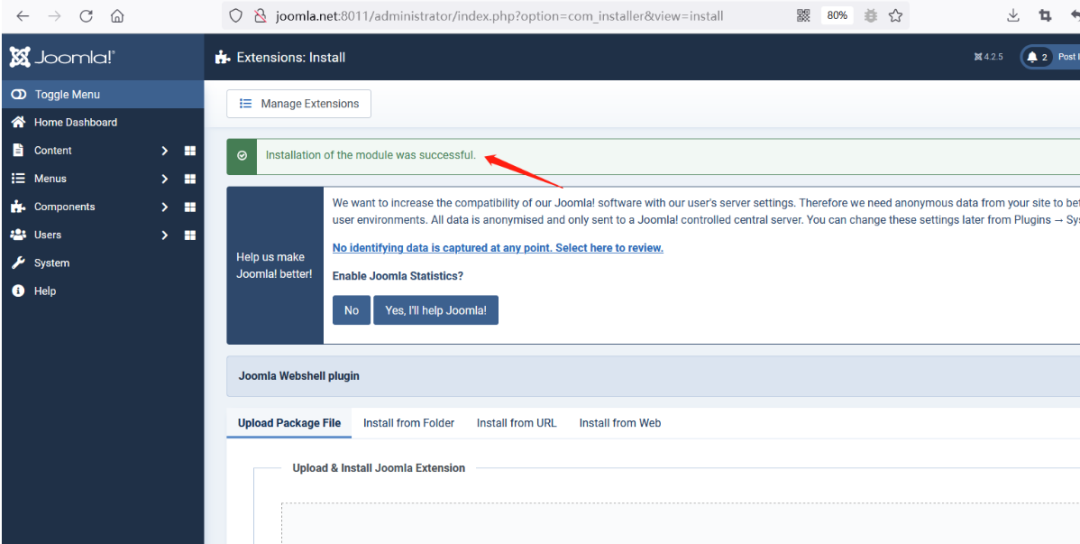Open the Content menu item
The width and height of the screenshot is (1080, 544).
pyautogui.click(x=53, y=150)
